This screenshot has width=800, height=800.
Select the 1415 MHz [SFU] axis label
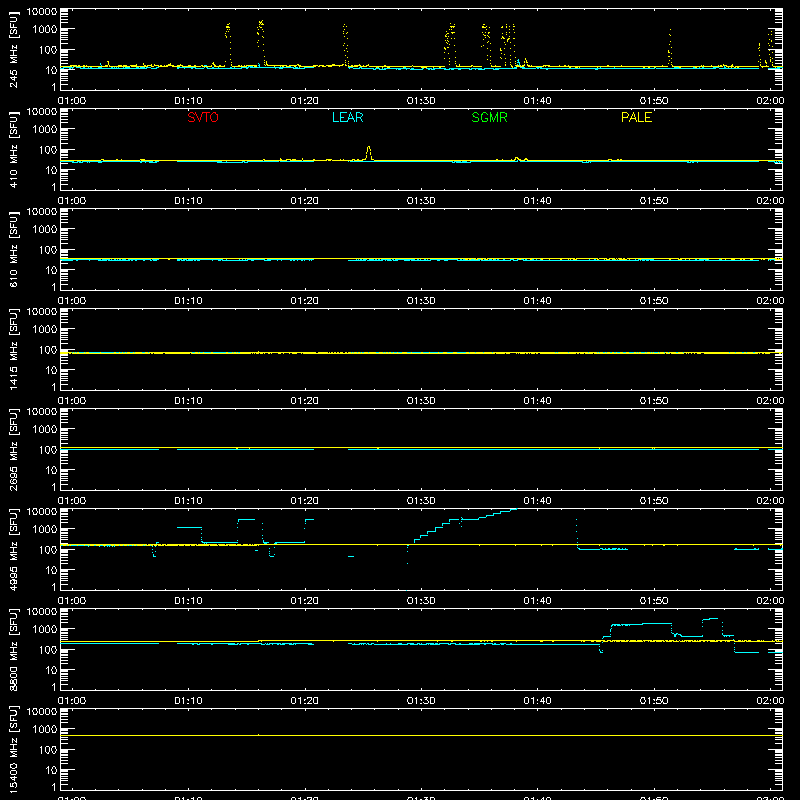coord(13,349)
